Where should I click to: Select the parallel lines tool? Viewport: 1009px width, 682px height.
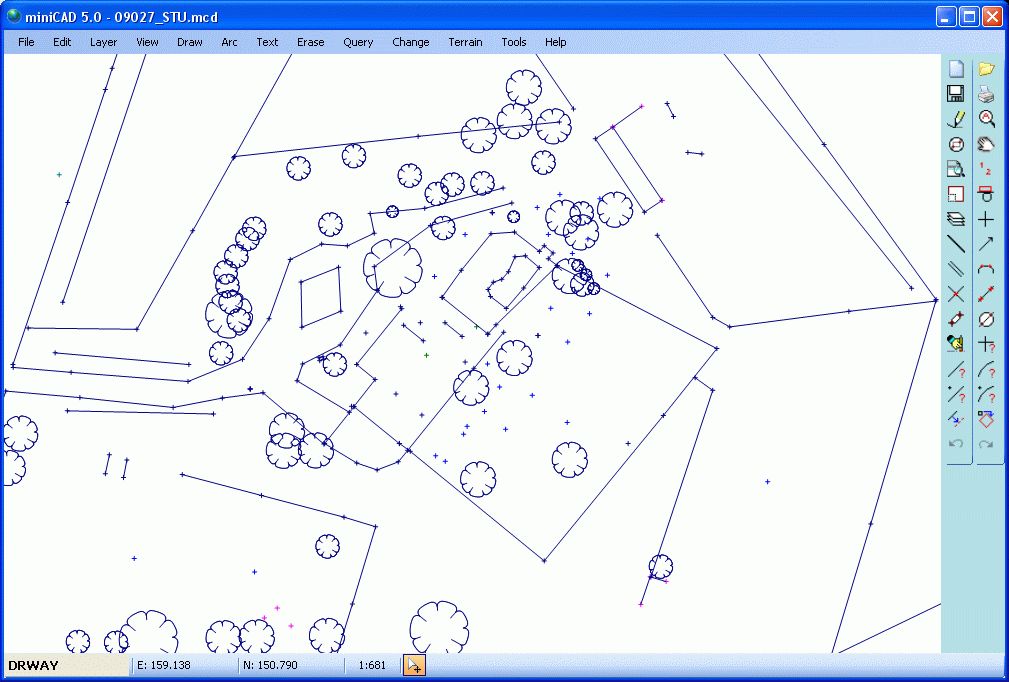tap(956, 269)
